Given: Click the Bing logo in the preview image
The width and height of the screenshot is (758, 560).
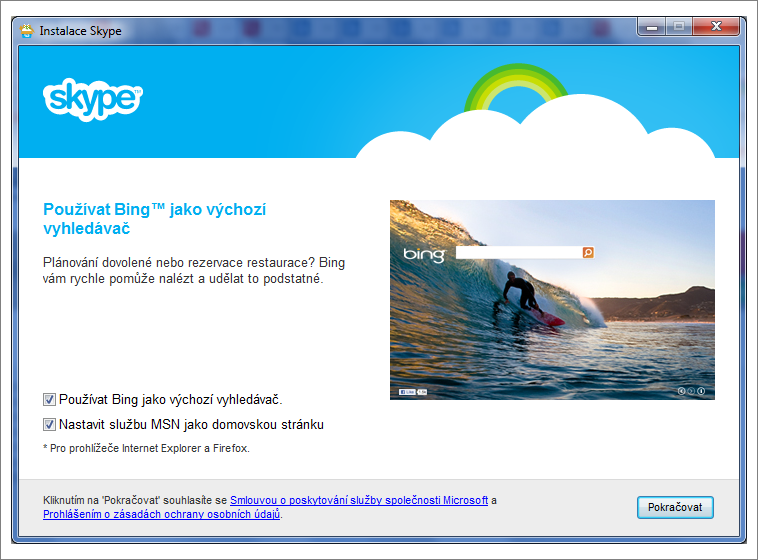Looking at the screenshot, I should 423,255.
